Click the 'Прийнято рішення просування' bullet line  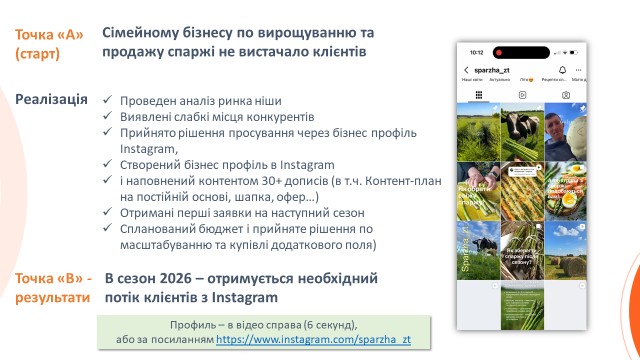pyautogui.click(x=268, y=141)
